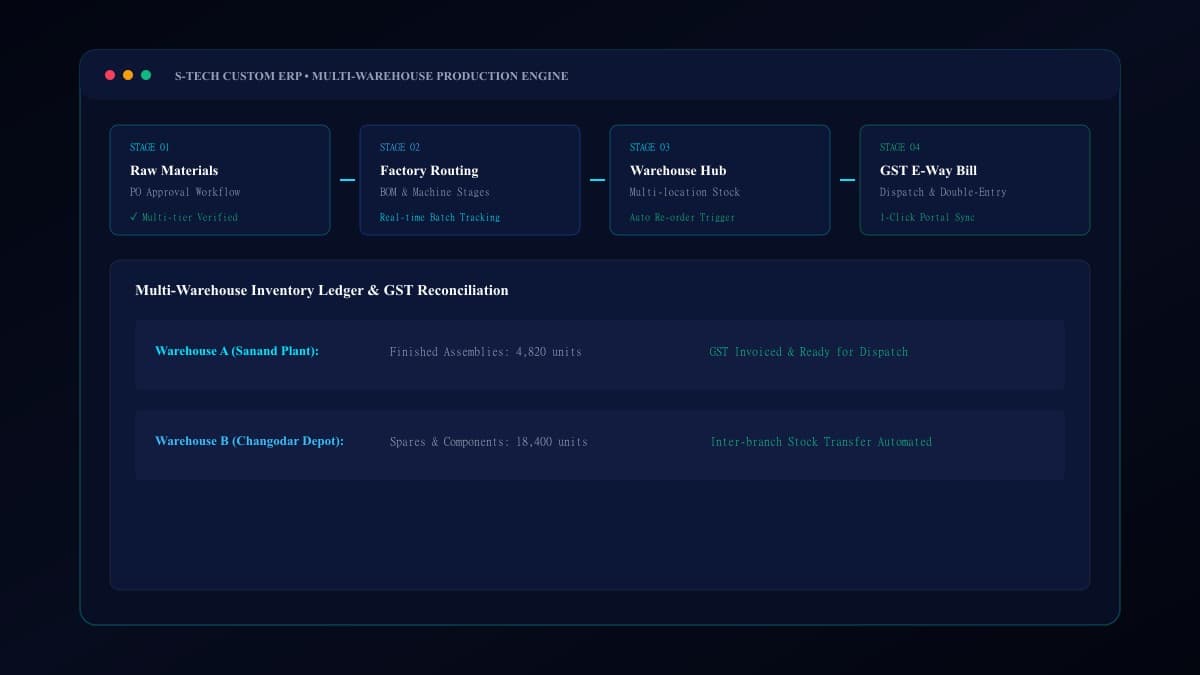Click "1-Click Portal Sync" status

927,217
